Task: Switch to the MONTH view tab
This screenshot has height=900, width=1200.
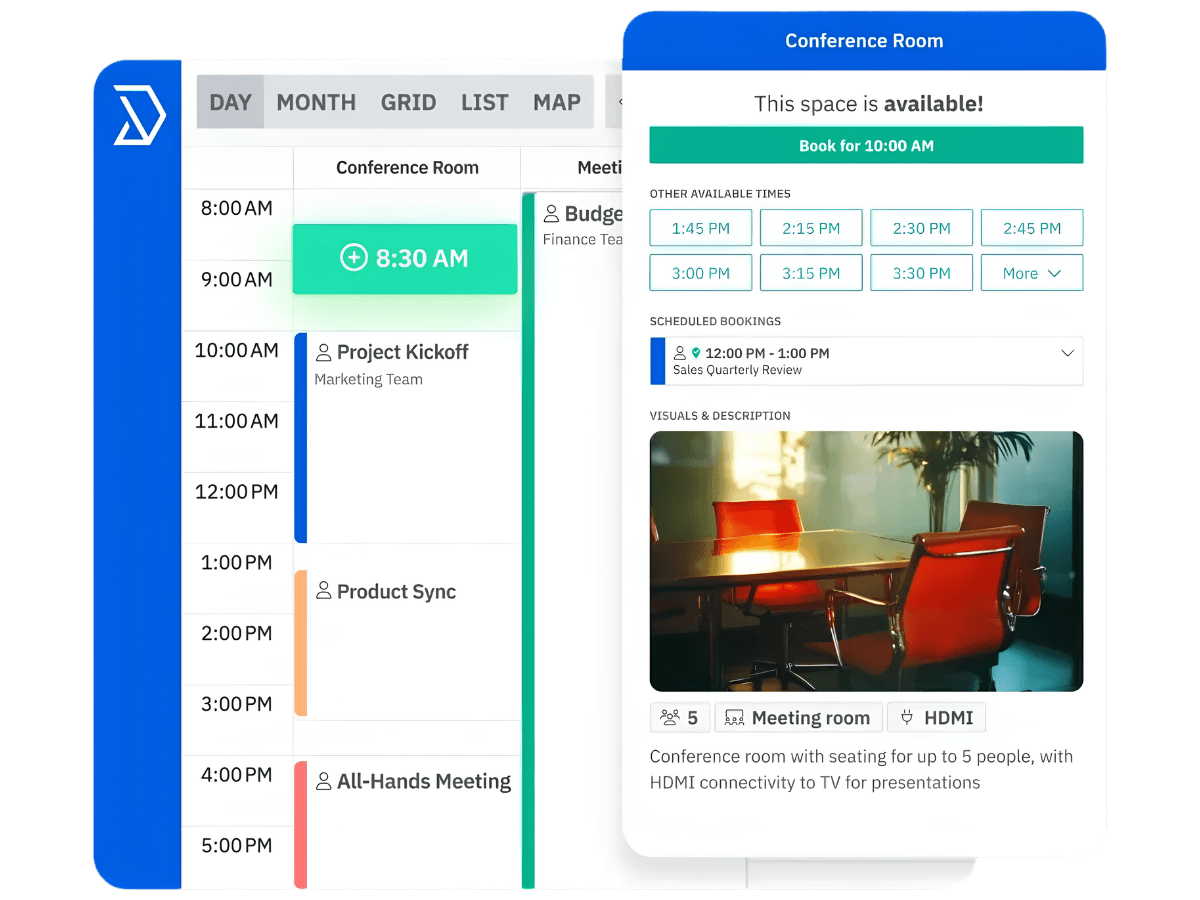Action: [316, 102]
